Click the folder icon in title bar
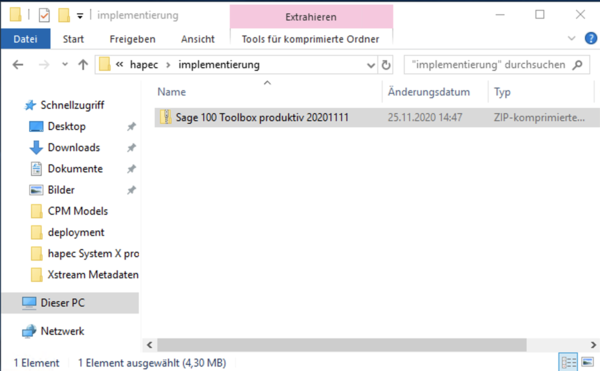This screenshot has height=371, width=600. (x=15, y=15)
